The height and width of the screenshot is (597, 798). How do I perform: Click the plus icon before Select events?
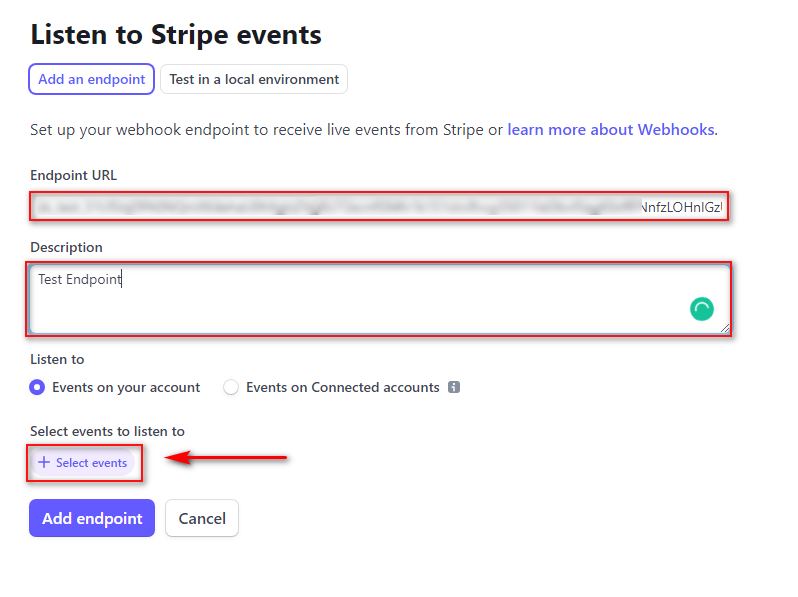click(44, 463)
